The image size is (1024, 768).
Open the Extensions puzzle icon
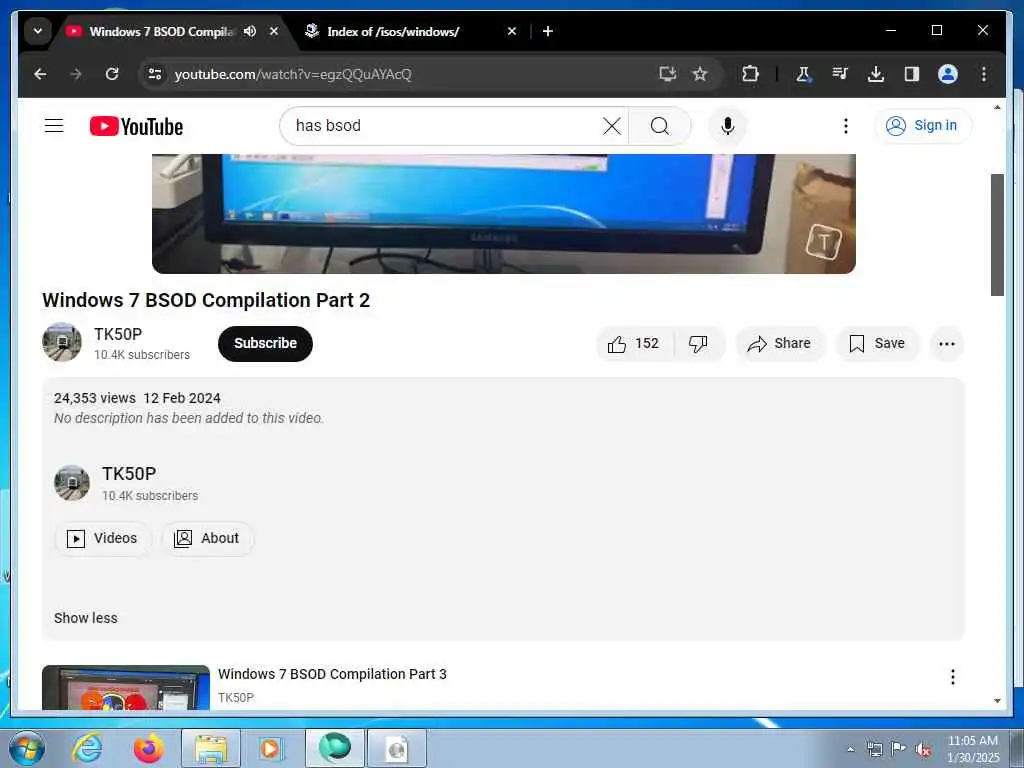coord(750,74)
